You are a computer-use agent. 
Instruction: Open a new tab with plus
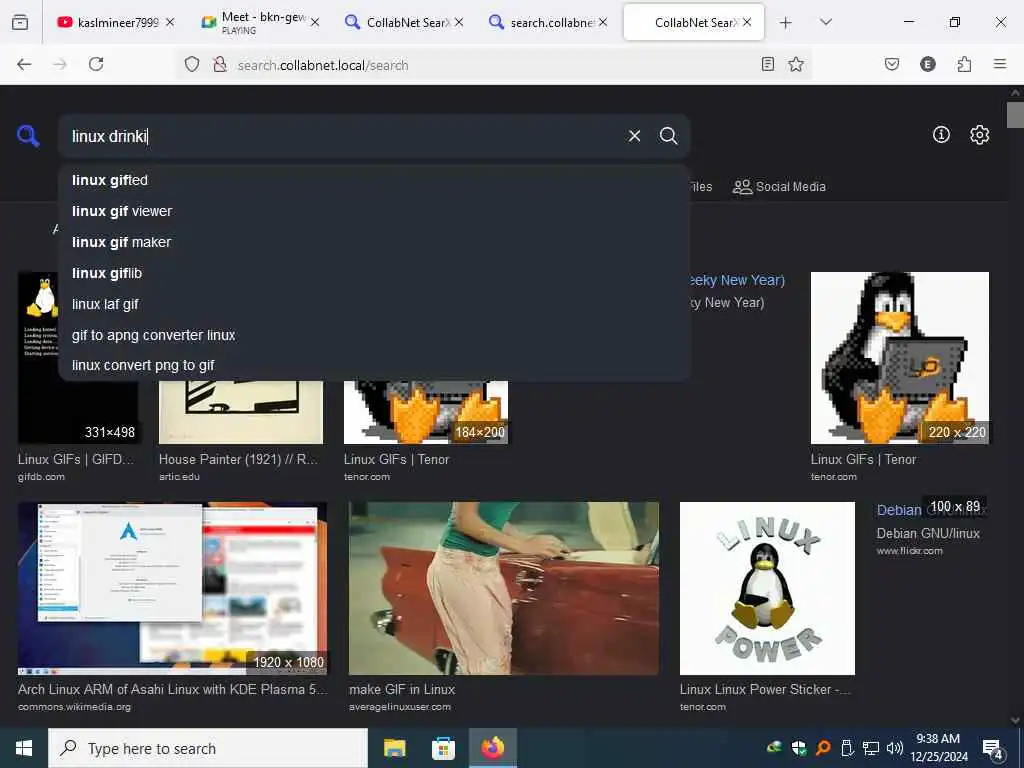pyautogui.click(x=786, y=23)
